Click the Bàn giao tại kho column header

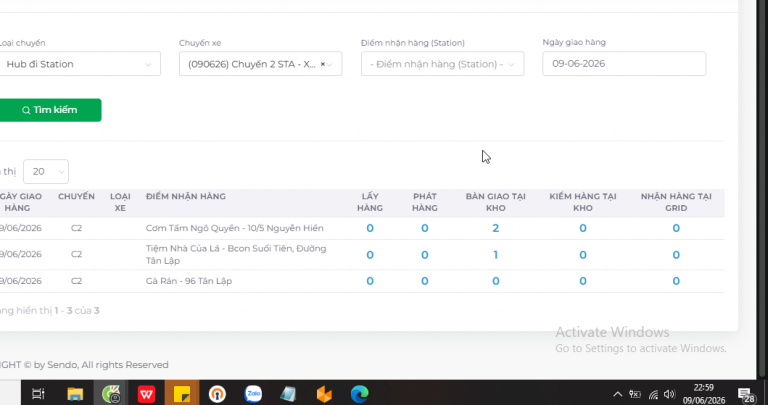(x=496, y=202)
